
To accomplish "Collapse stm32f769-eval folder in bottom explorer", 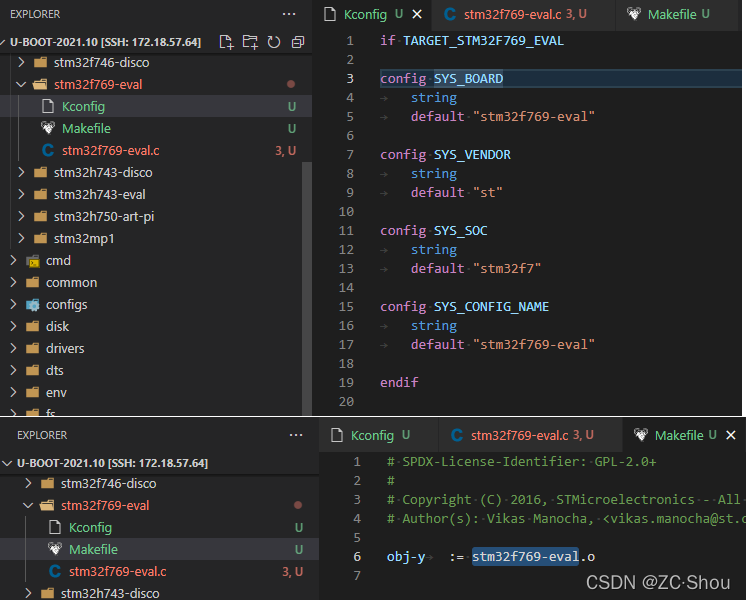I will click(x=28, y=505).
